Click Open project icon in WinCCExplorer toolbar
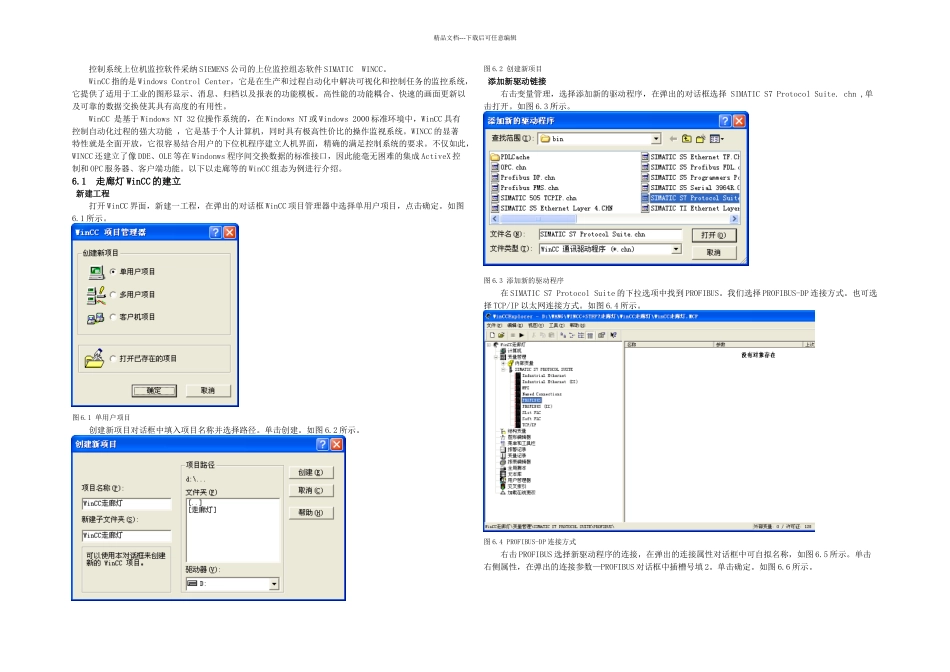 [501, 335]
